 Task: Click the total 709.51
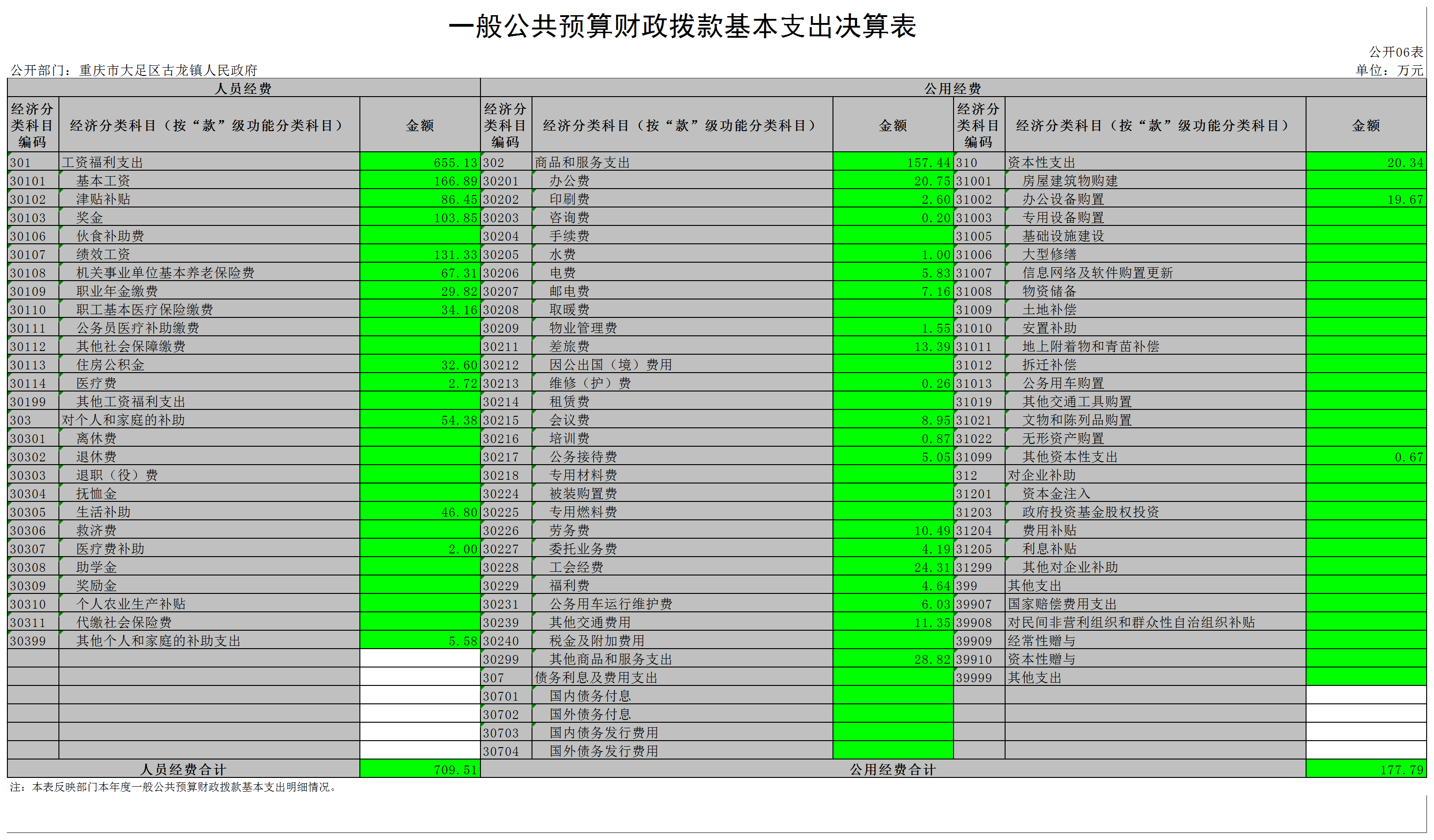coord(420,769)
